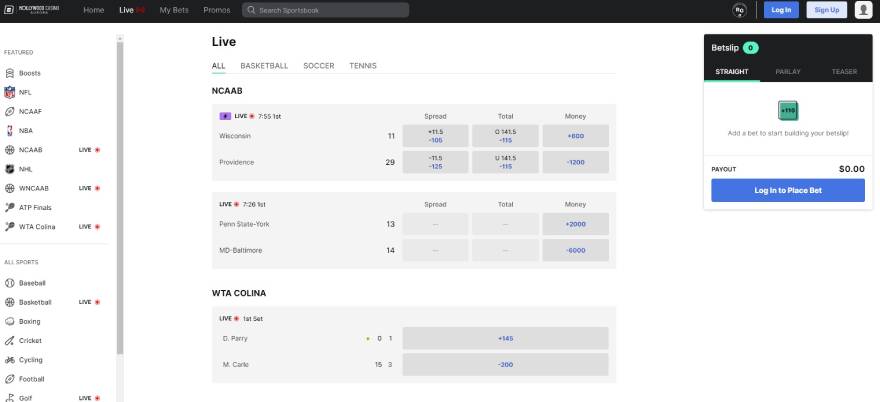The width and height of the screenshot is (880, 402).
Task: Click the Baseball sport icon
Action: pyautogui.click(x=10, y=283)
